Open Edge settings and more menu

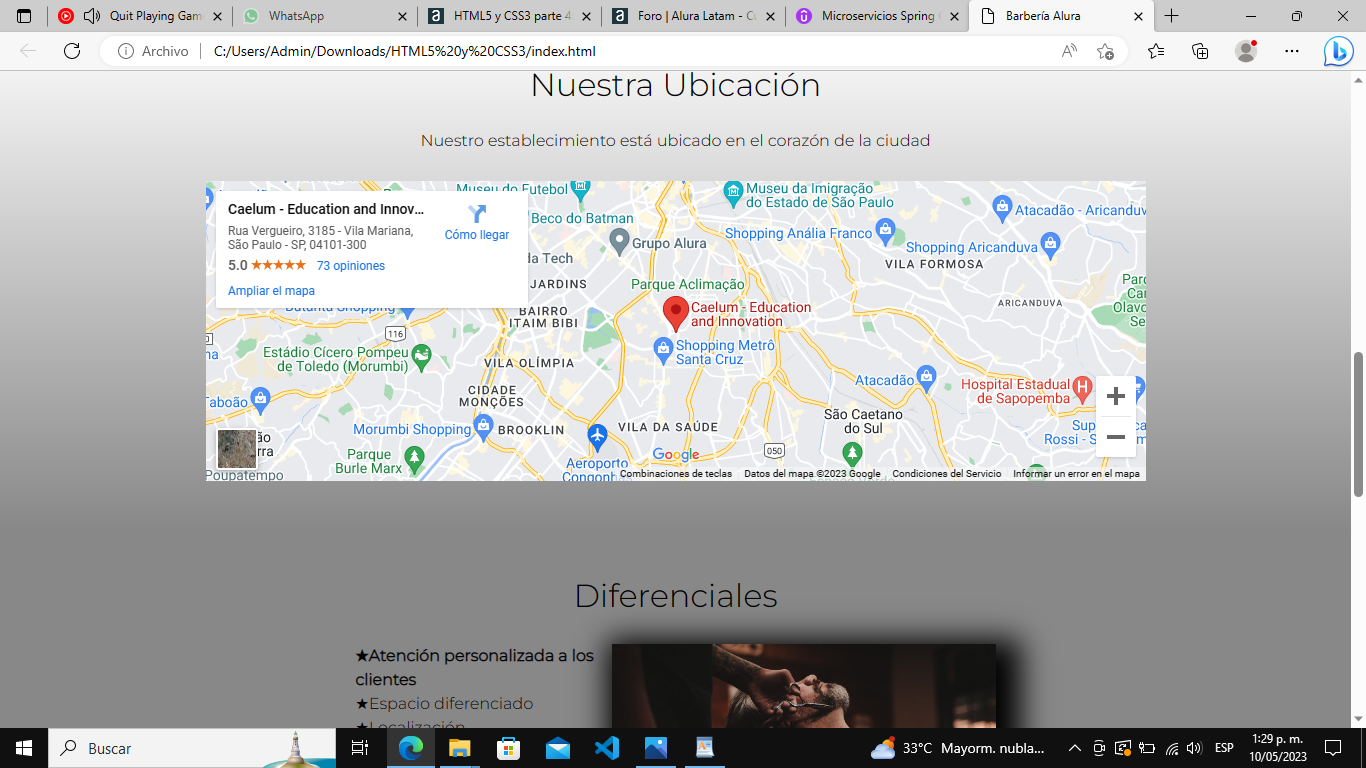click(x=1292, y=51)
